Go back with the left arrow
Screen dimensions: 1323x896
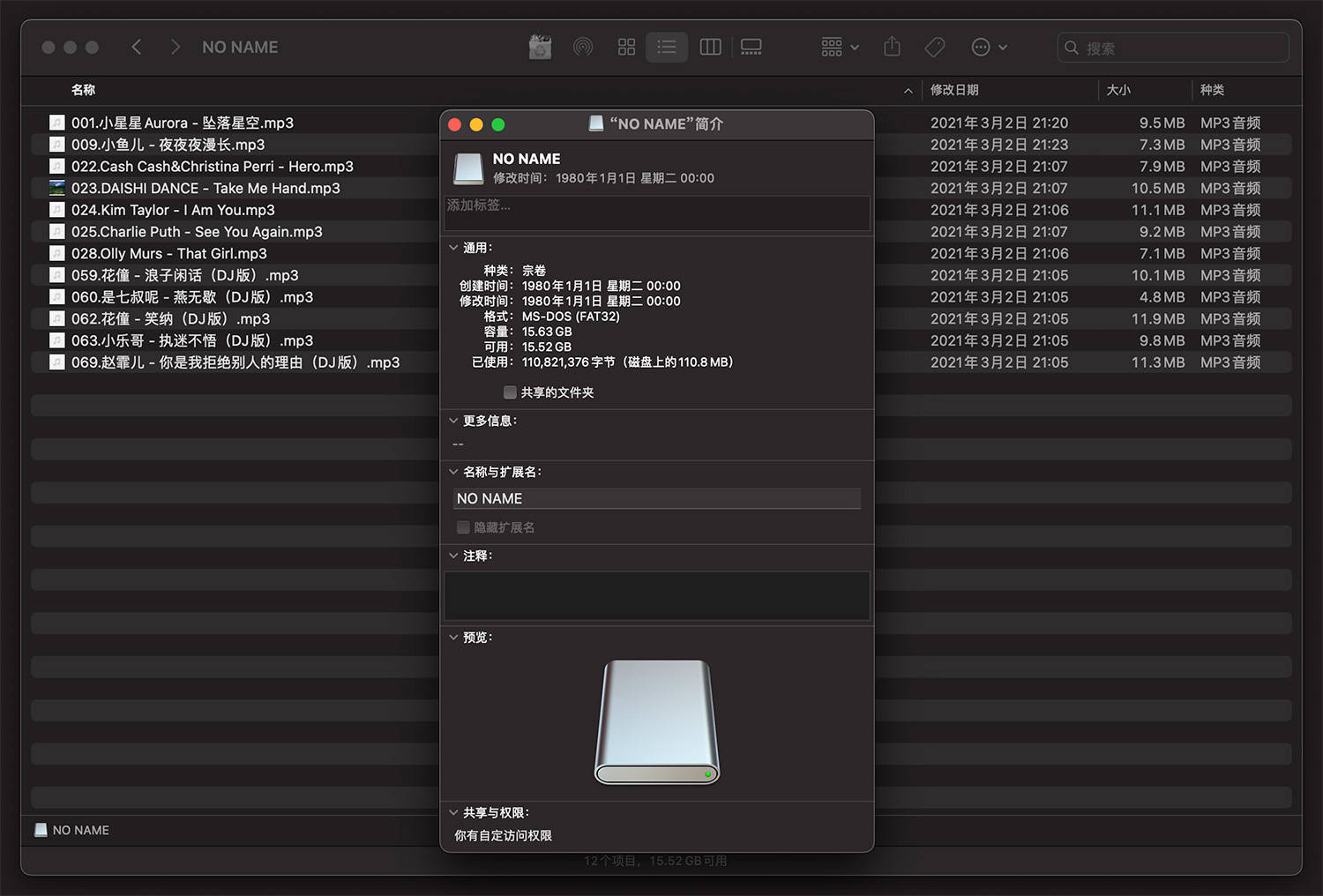[137, 48]
